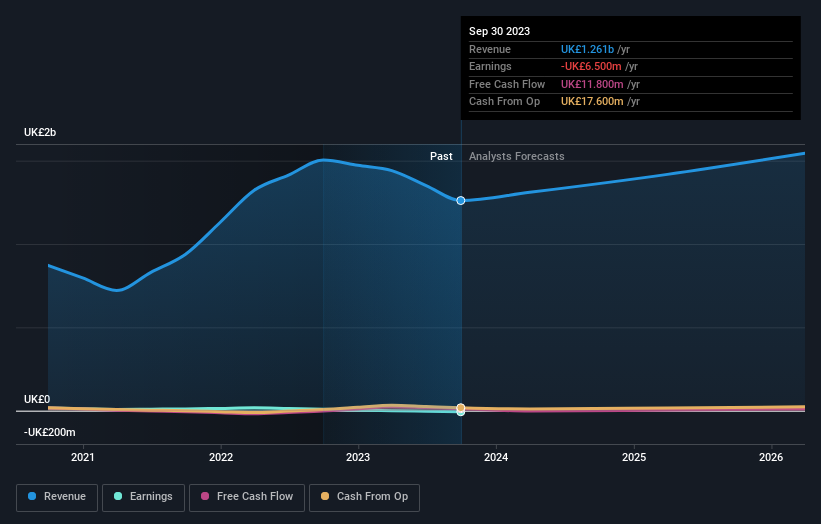The image size is (821, 524).
Task: Click the Sep 30 2023 tooltip date
Action: 500,31
